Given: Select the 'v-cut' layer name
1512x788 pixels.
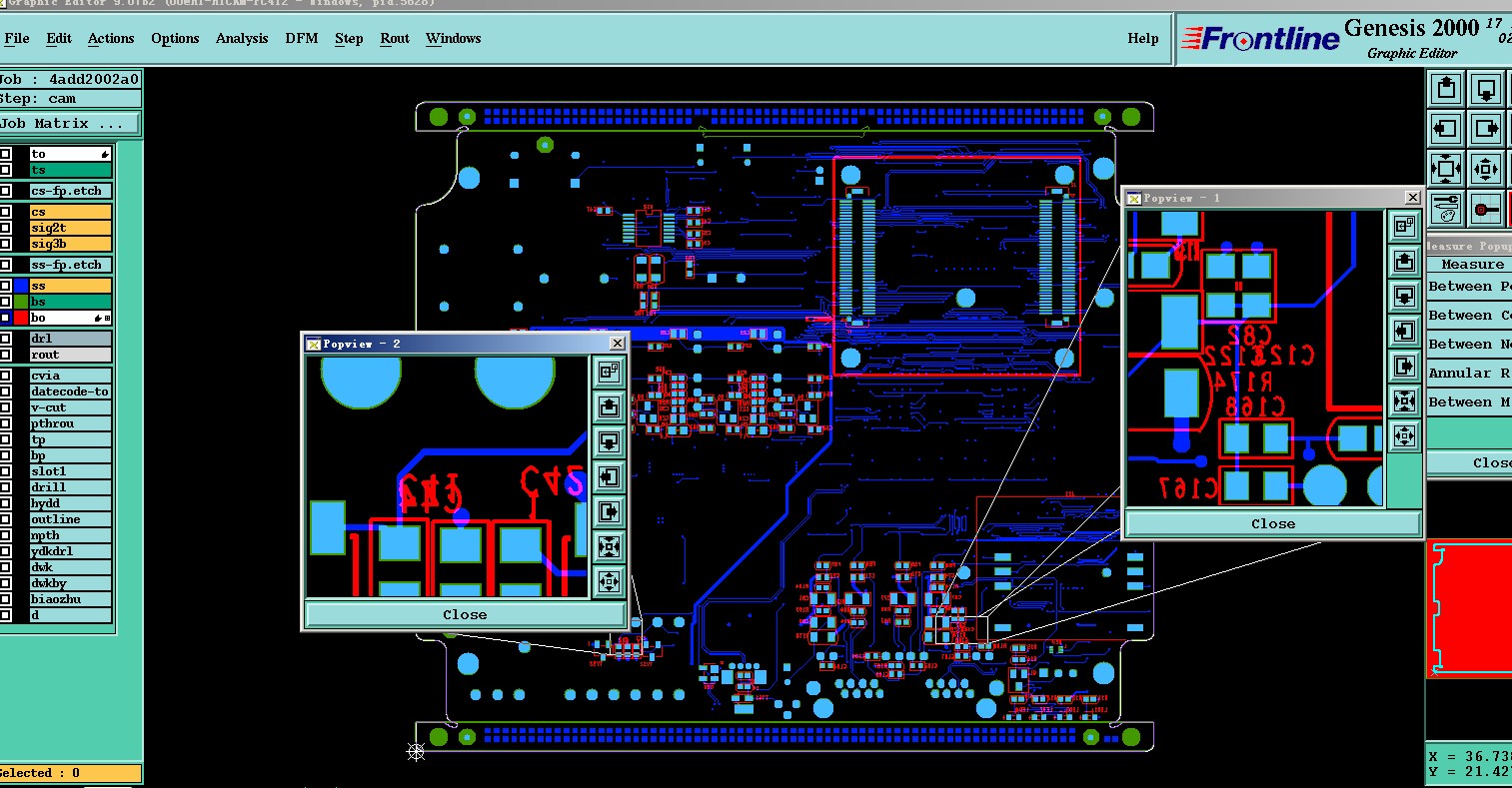Looking at the screenshot, I should pos(71,407).
